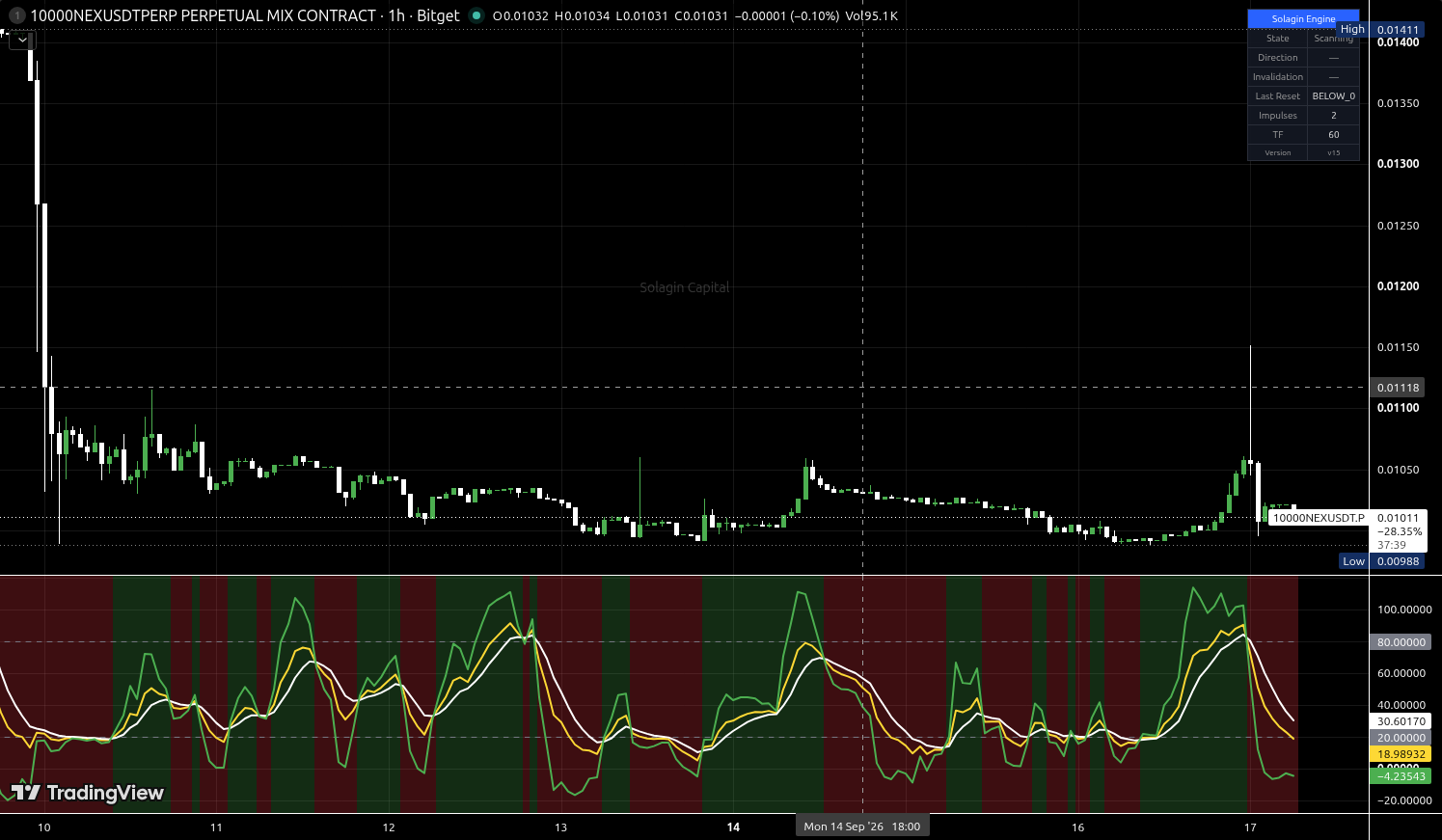
Task: Click the 20.00000 indicator level label
Action: point(1401,738)
